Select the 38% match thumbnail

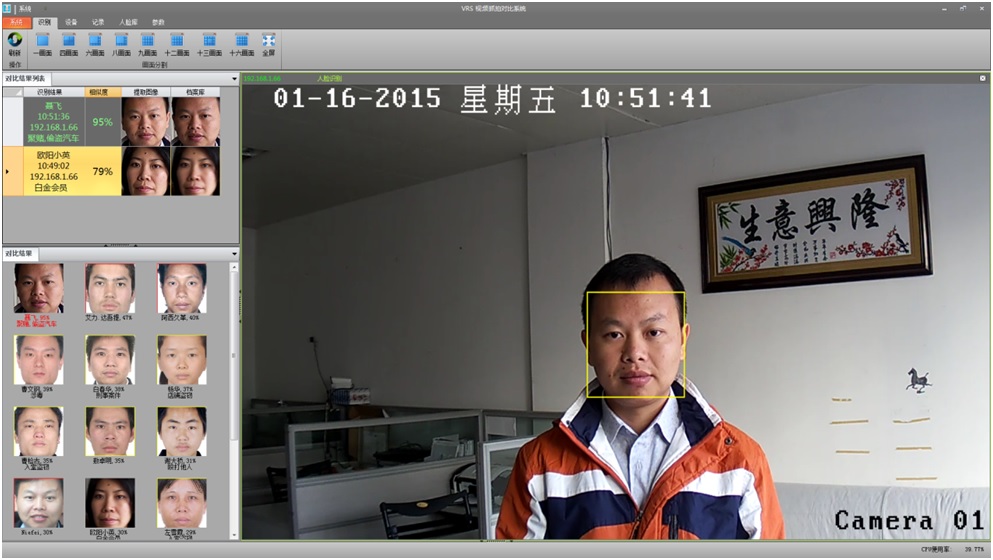pyautogui.click(x=110, y=360)
